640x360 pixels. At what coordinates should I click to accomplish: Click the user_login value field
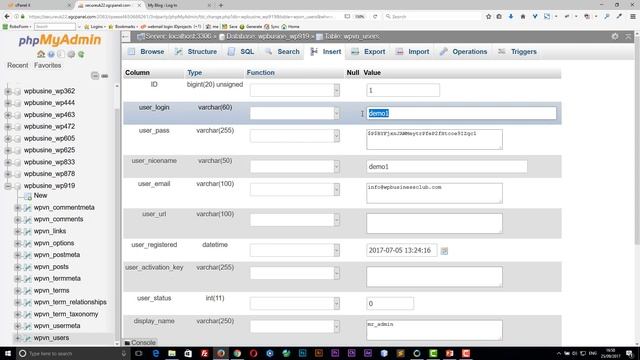tap(461, 113)
